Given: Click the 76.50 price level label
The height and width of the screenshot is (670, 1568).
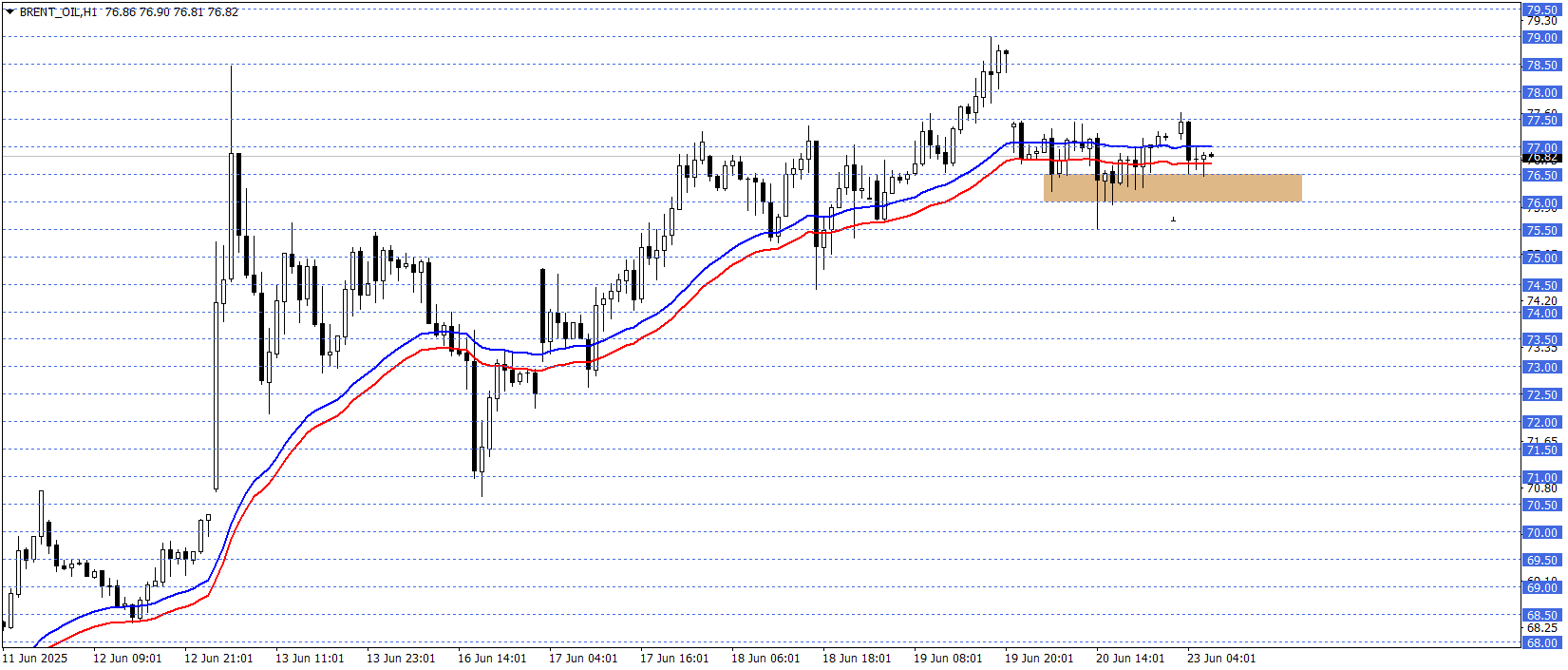Looking at the screenshot, I should pyautogui.click(x=1542, y=175).
